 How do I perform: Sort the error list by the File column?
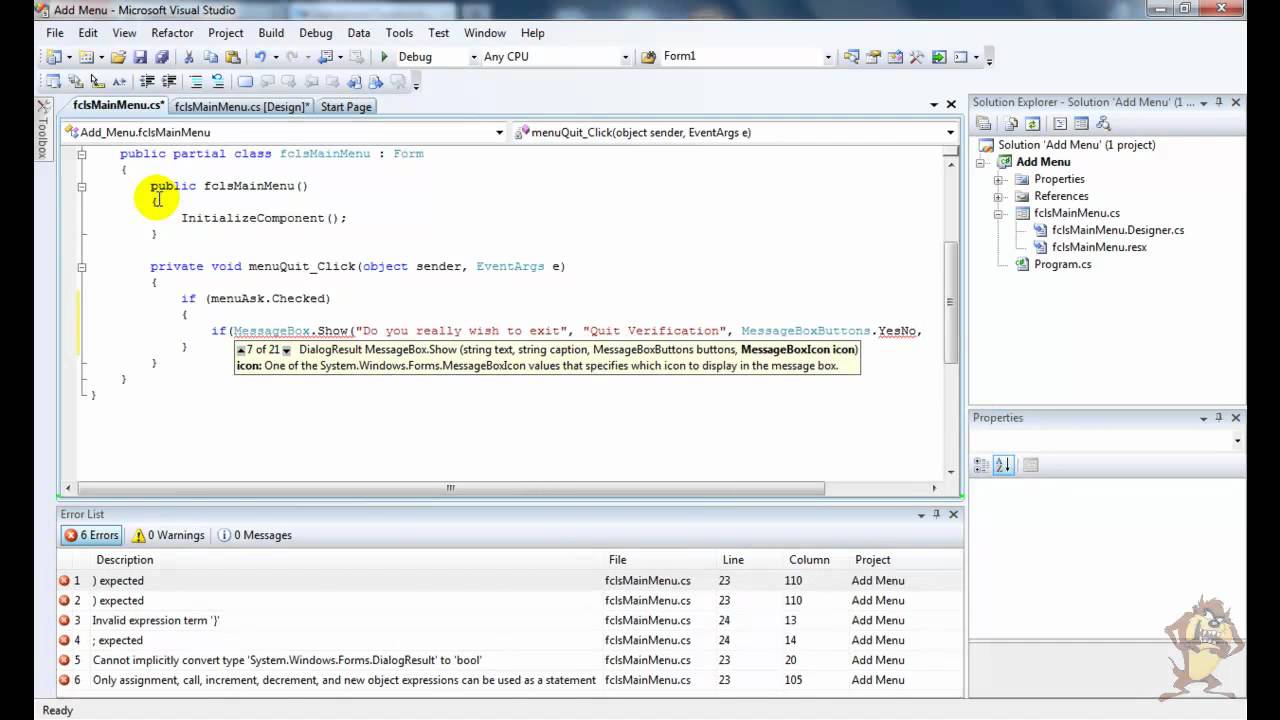tap(660, 560)
